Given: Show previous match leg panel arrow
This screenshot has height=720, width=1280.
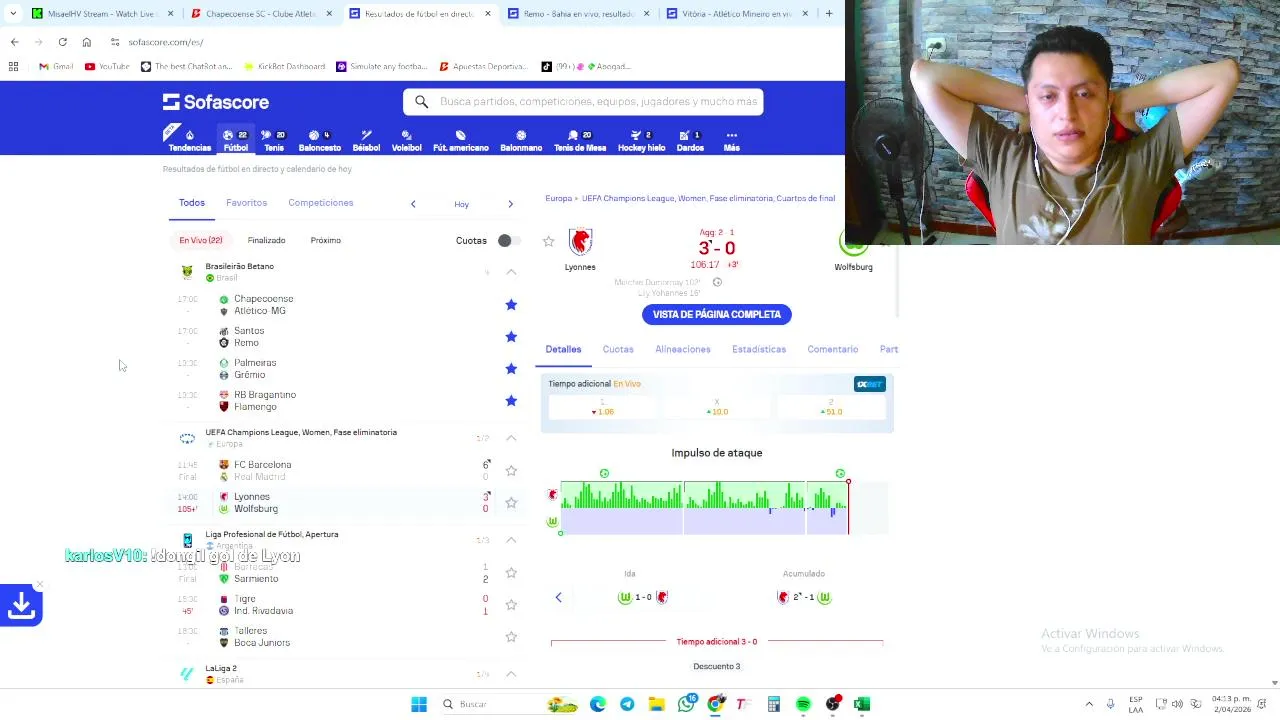Looking at the screenshot, I should [558, 597].
